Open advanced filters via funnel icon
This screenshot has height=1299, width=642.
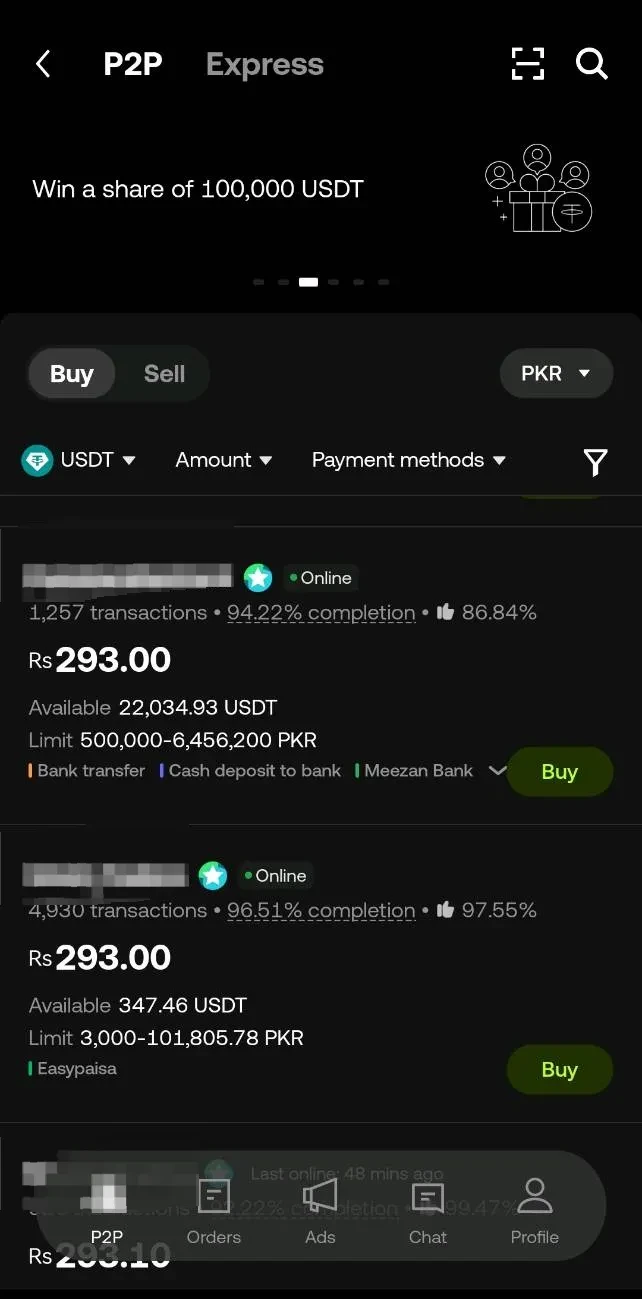[595, 461]
